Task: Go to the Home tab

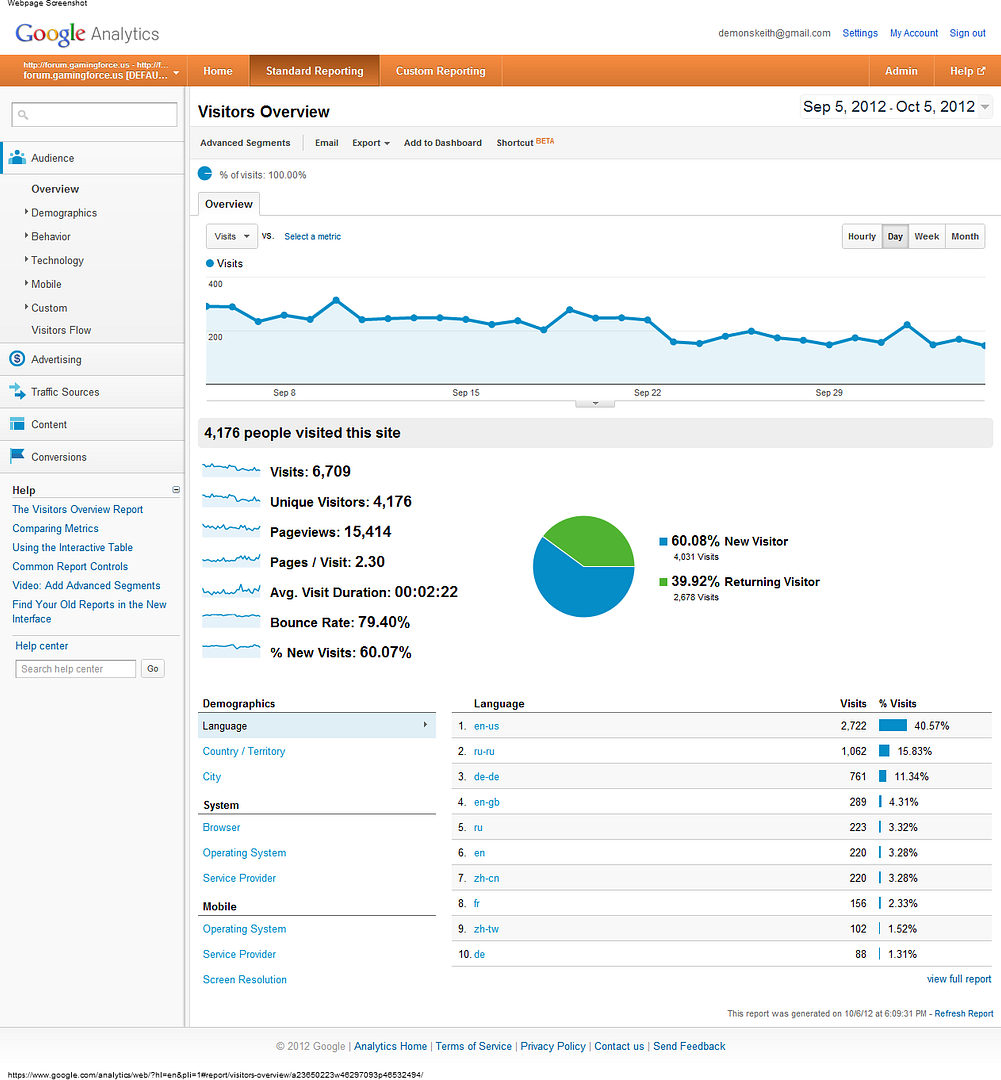Action: [x=217, y=71]
